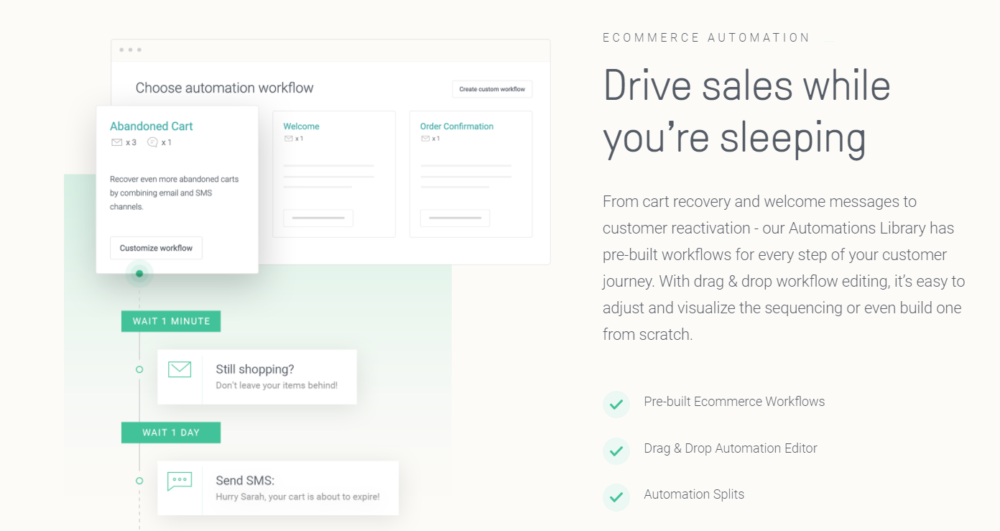
Task: Click the checkmark beside Drag & Drop Automation Editor
Action: (616, 451)
